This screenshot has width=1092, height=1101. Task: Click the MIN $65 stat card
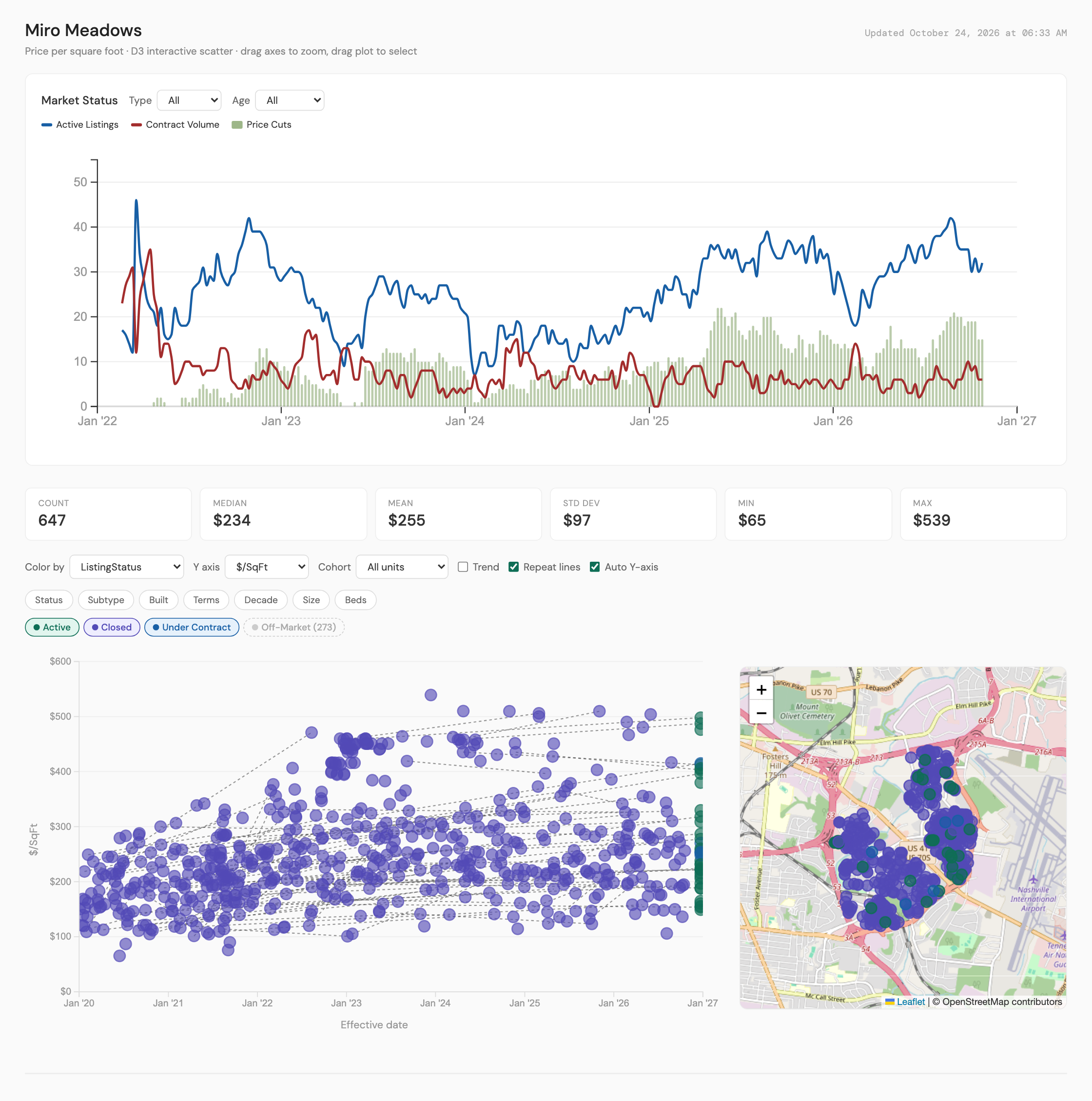point(808,514)
